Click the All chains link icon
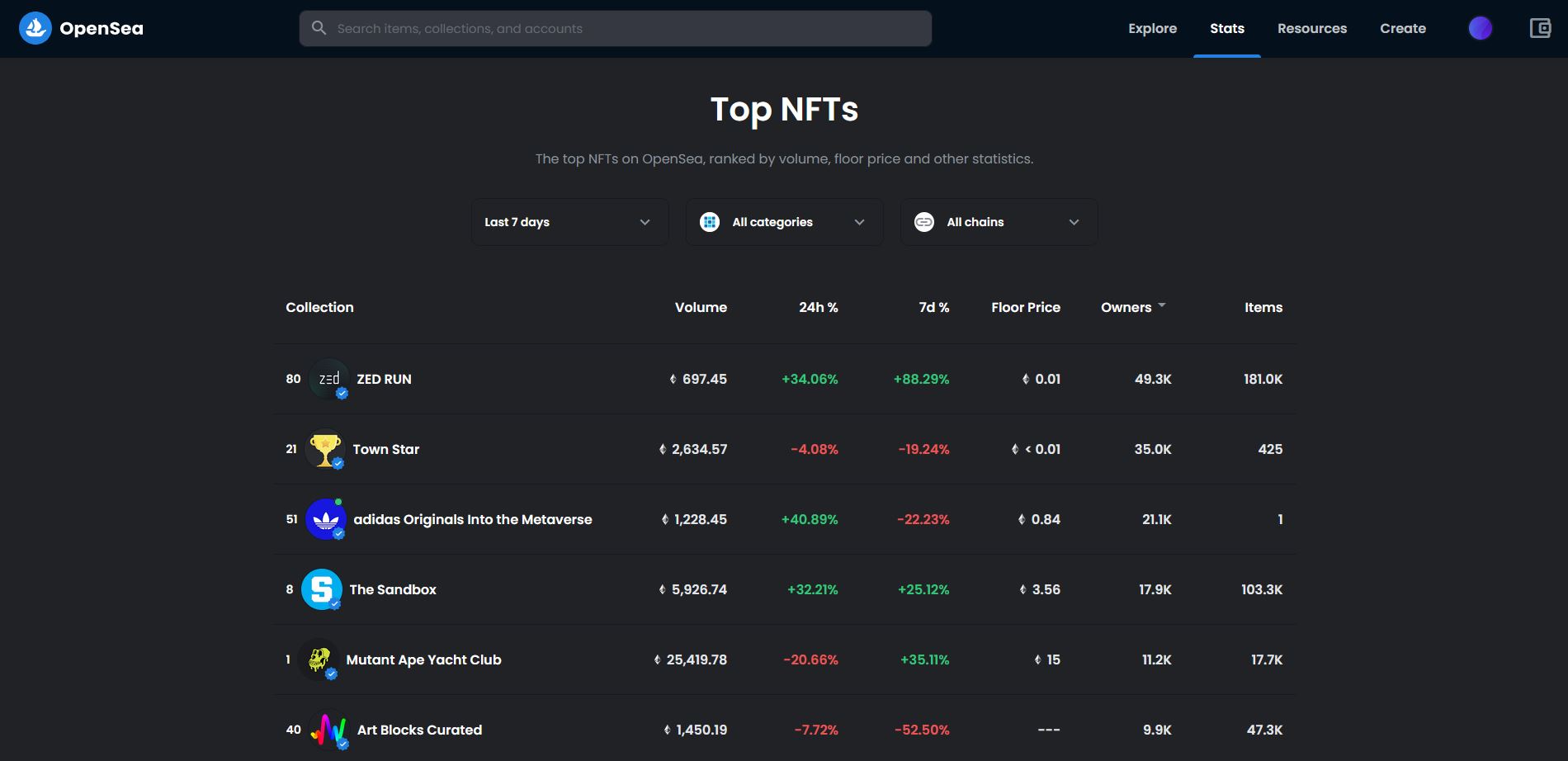Viewport: 1568px width, 761px height. coord(924,222)
